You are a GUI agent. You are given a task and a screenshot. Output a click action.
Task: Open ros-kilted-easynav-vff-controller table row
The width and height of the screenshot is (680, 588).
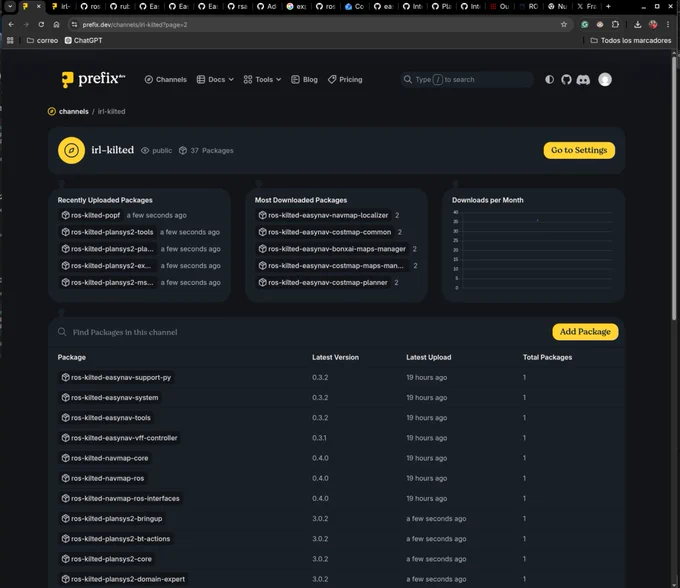point(336,438)
